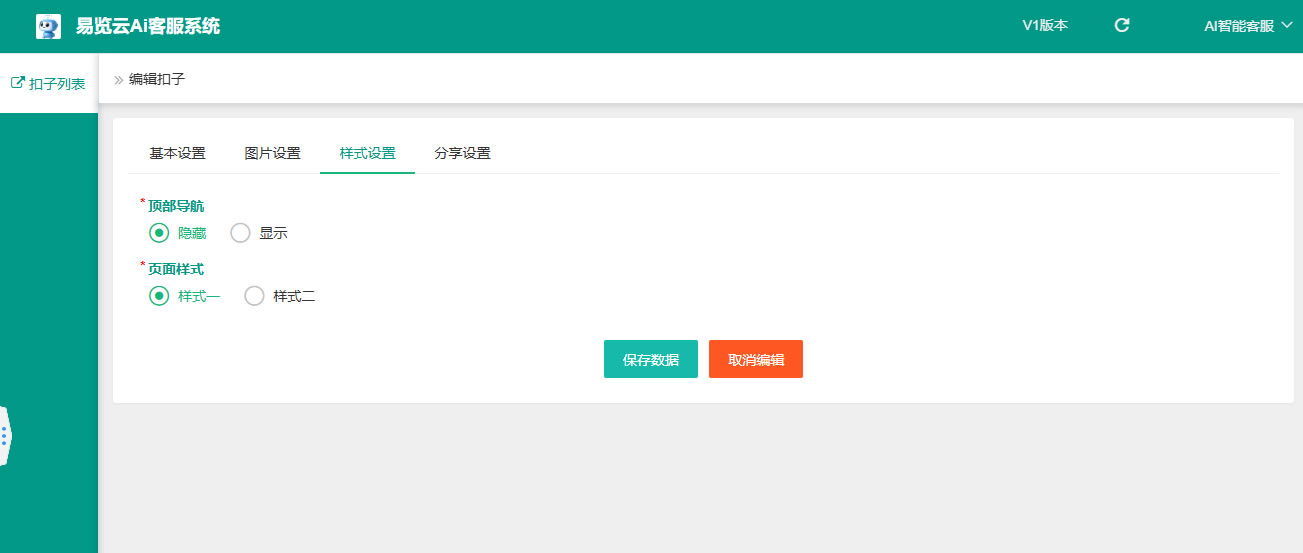Click the external-link icon beside 扣子列表
The height and width of the screenshot is (553, 1303).
coord(17,83)
